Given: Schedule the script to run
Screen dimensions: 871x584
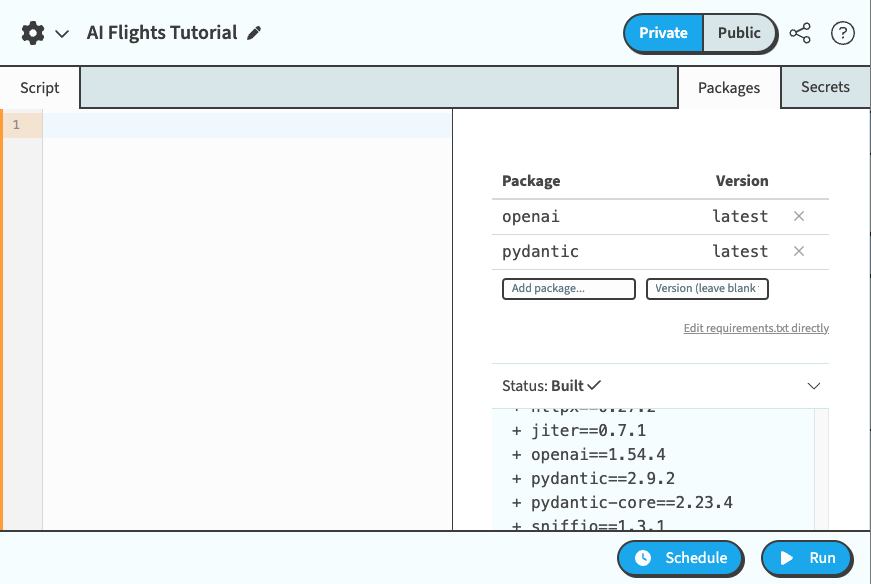Looking at the screenshot, I should pos(680,559).
